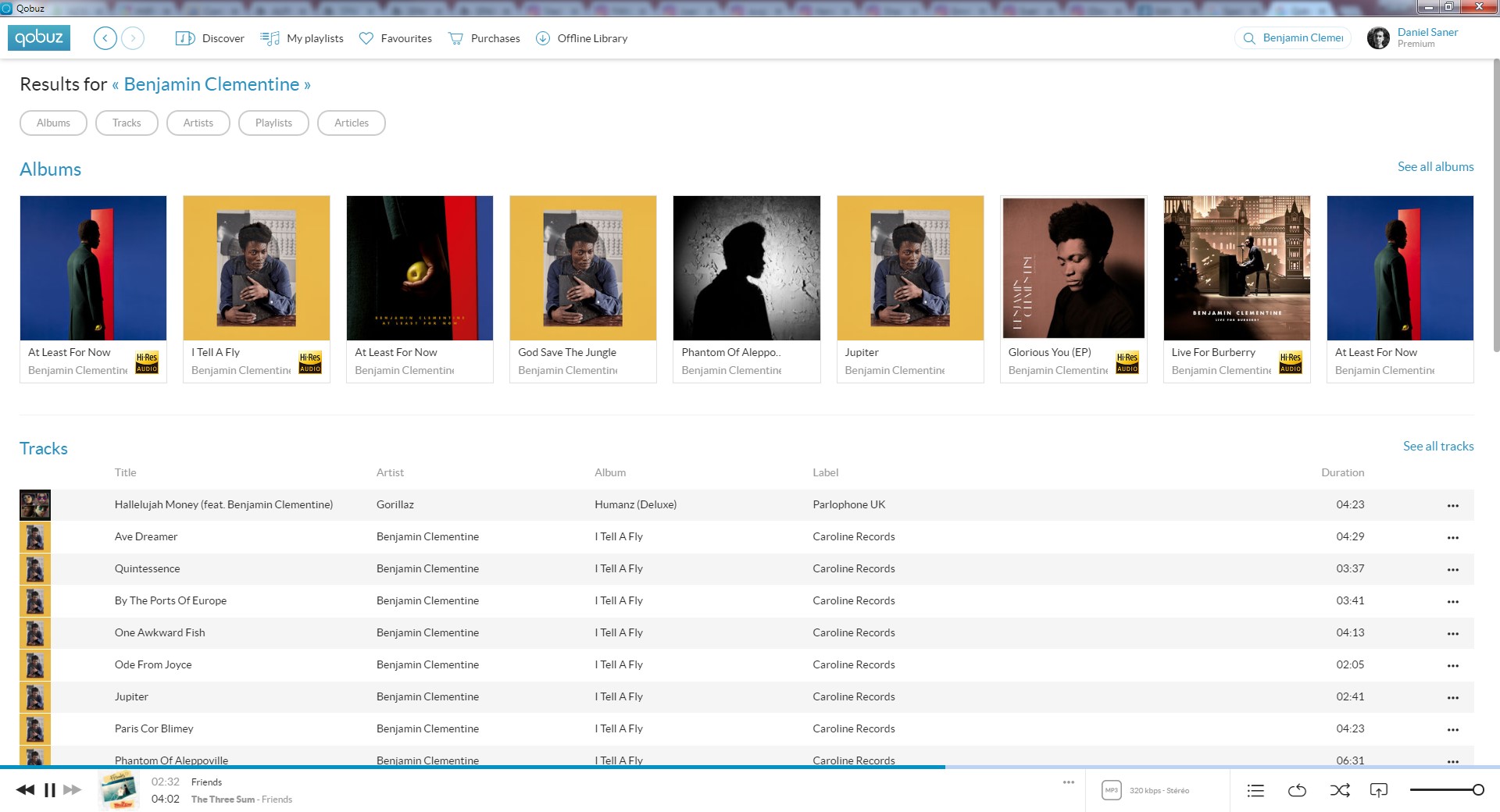The width and height of the screenshot is (1500, 812).
Task: Skip to the next track
Action: click(x=73, y=790)
